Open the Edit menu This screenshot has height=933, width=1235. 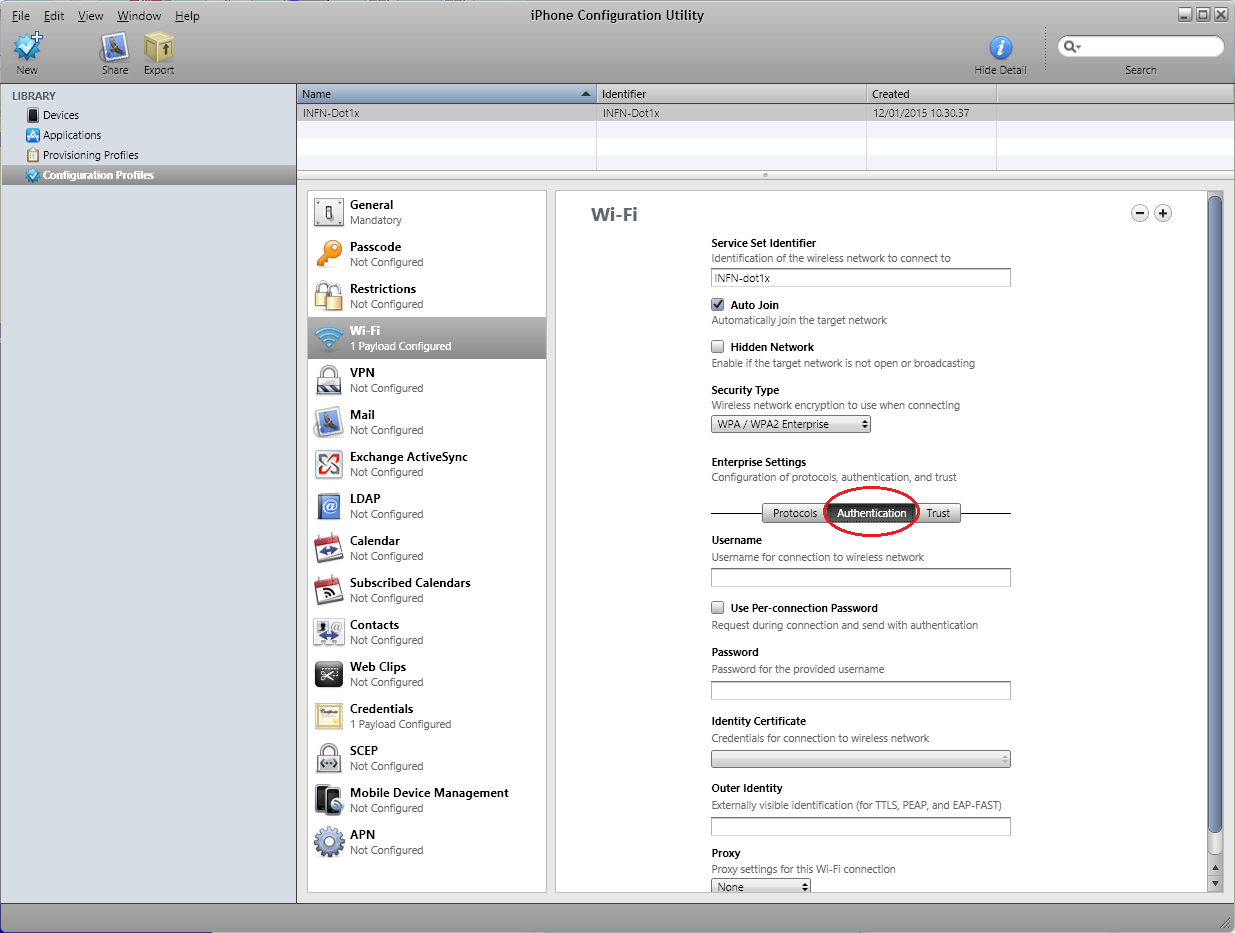click(54, 16)
